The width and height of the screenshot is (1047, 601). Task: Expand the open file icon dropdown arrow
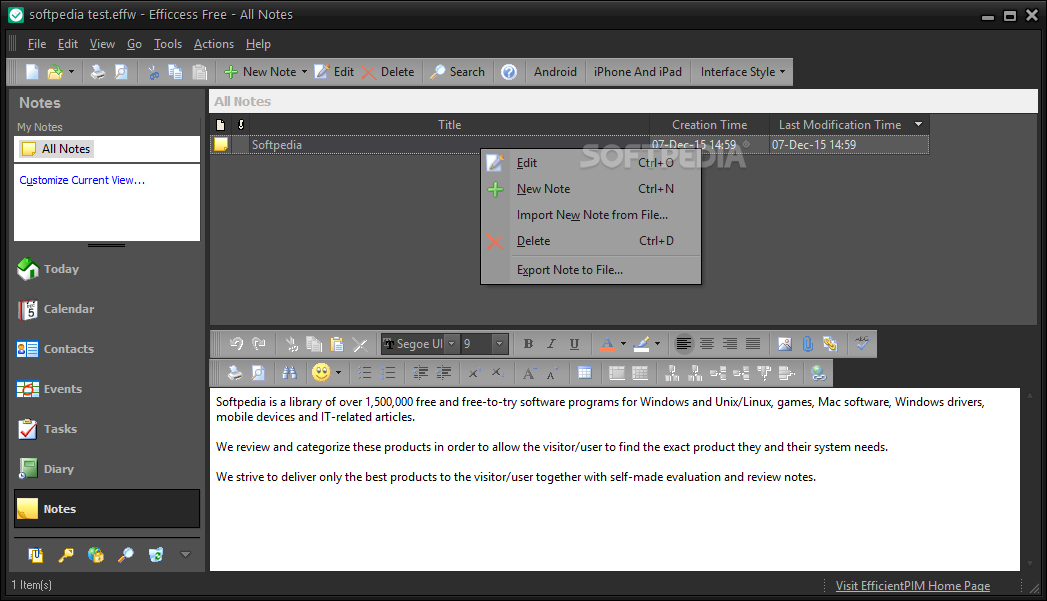[71, 71]
